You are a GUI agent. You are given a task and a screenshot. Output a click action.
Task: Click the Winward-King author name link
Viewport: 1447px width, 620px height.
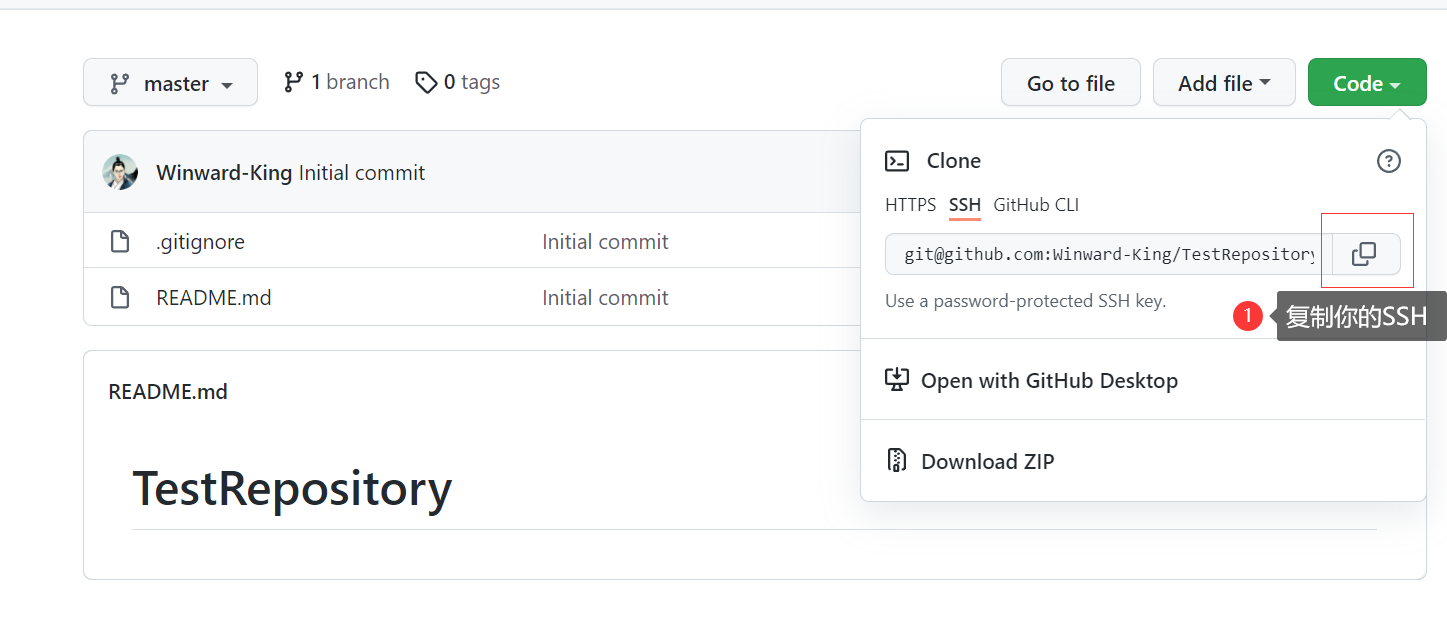click(x=224, y=173)
